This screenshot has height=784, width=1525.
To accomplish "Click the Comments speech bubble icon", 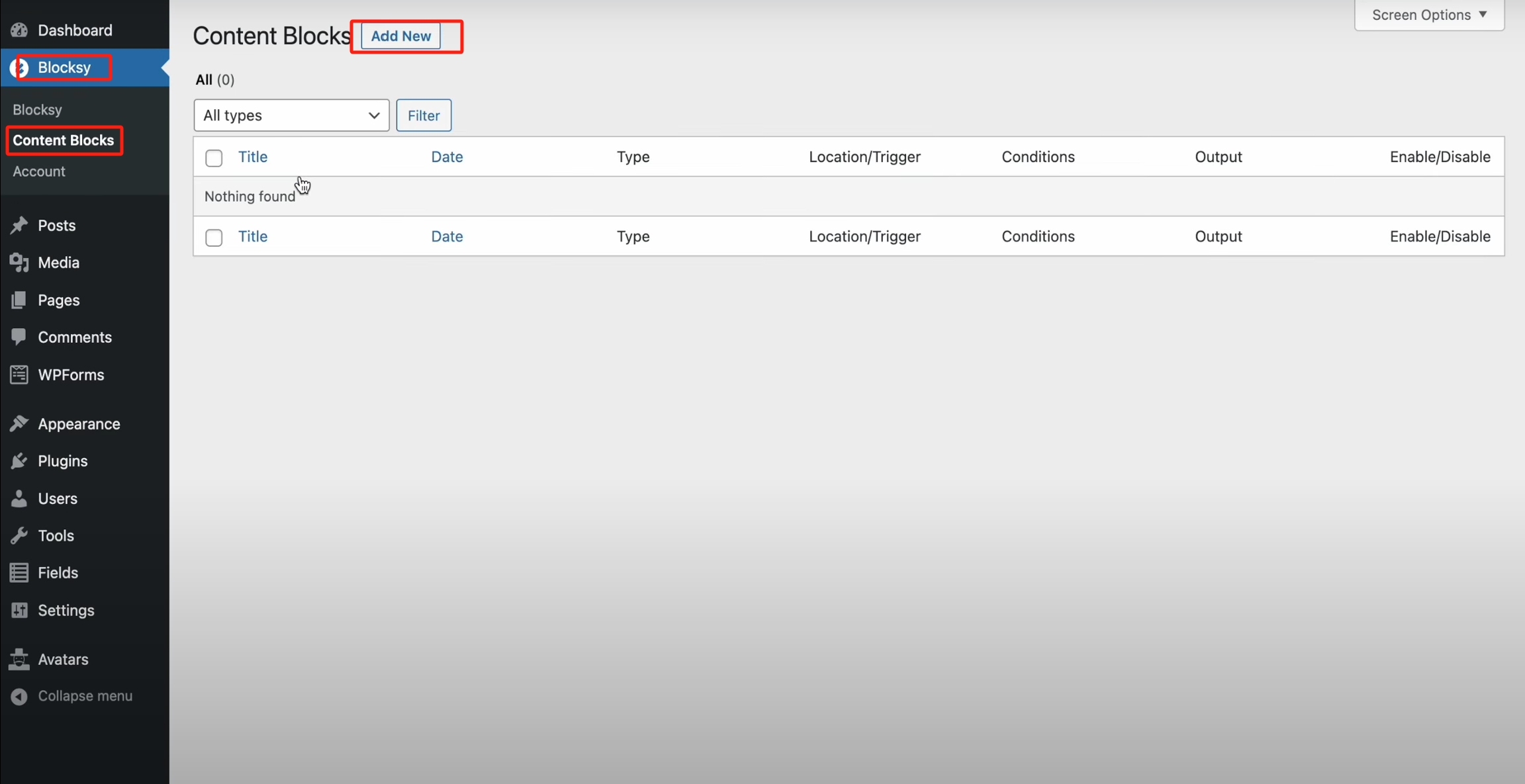I will point(19,337).
